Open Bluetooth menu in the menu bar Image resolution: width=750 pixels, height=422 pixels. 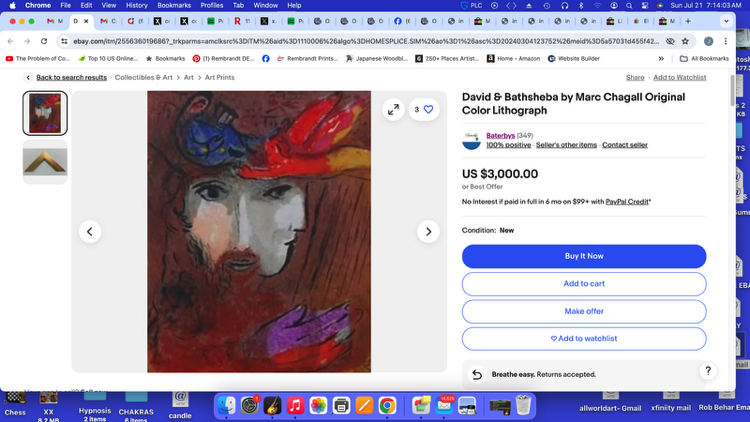pyautogui.click(x=581, y=5)
